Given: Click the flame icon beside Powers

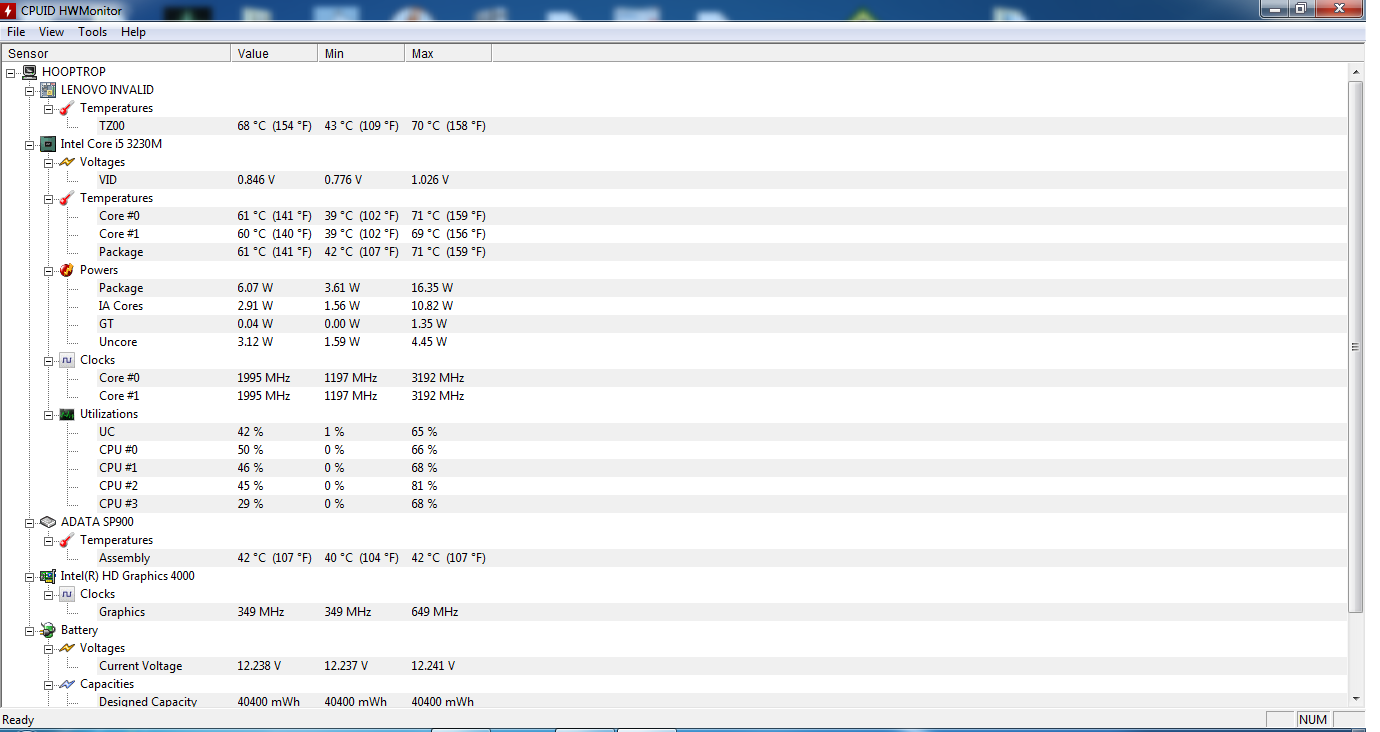Looking at the screenshot, I should pyautogui.click(x=67, y=270).
